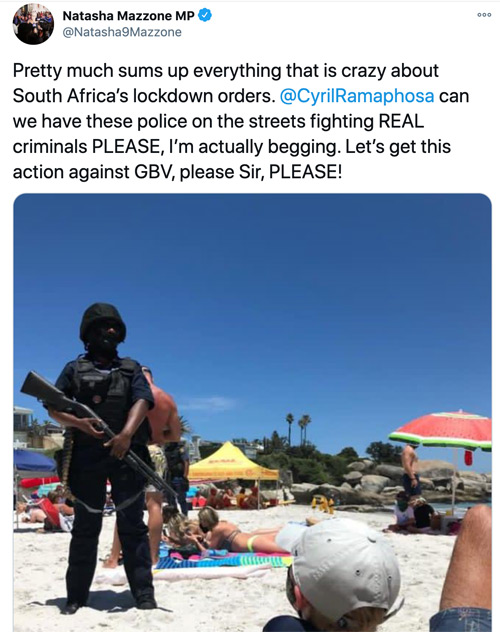The image size is (500, 632).
Task: Open the tweet's three-dot more options menu
Action: pyautogui.click(x=484, y=15)
